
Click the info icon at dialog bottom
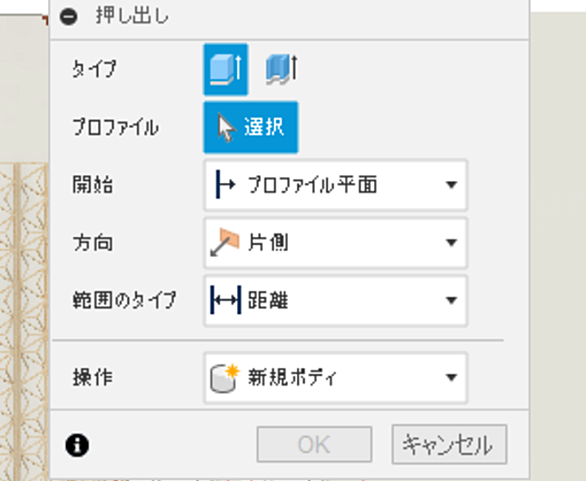click(x=77, y=445)
